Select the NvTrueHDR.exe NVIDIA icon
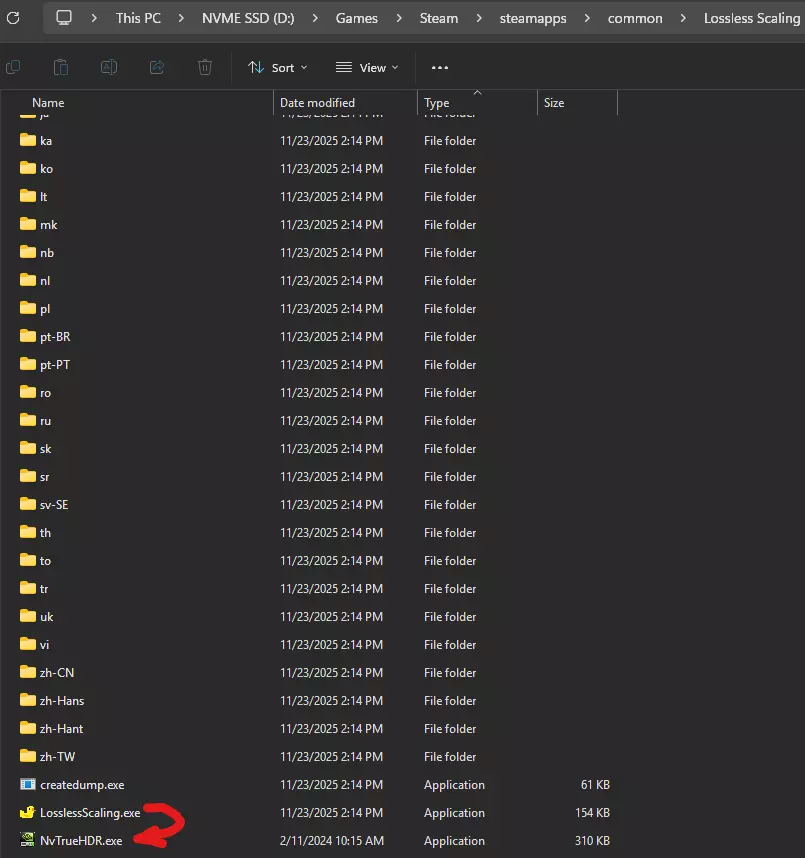Viewport: 805px width, 858px height. tap(27, 840)
